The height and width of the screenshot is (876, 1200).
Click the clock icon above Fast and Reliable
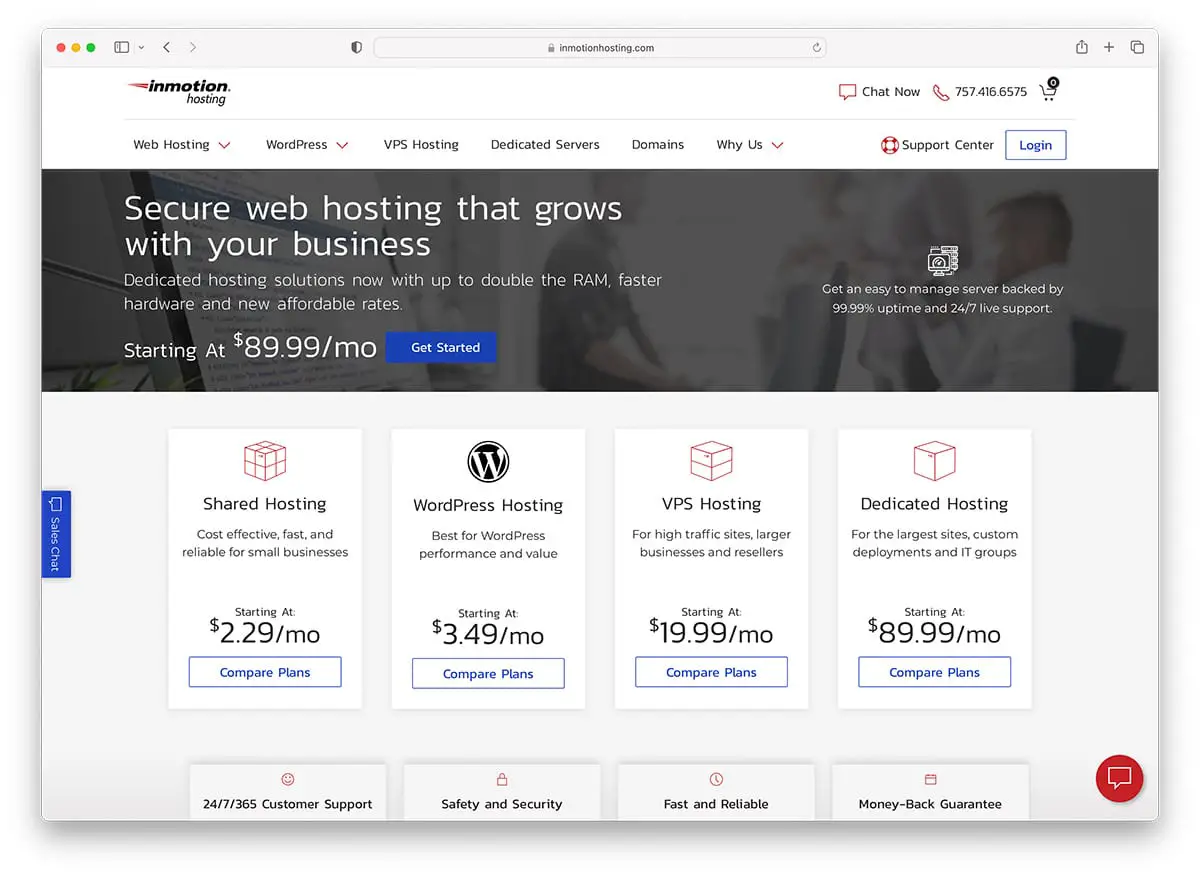[x=716, y=779]
